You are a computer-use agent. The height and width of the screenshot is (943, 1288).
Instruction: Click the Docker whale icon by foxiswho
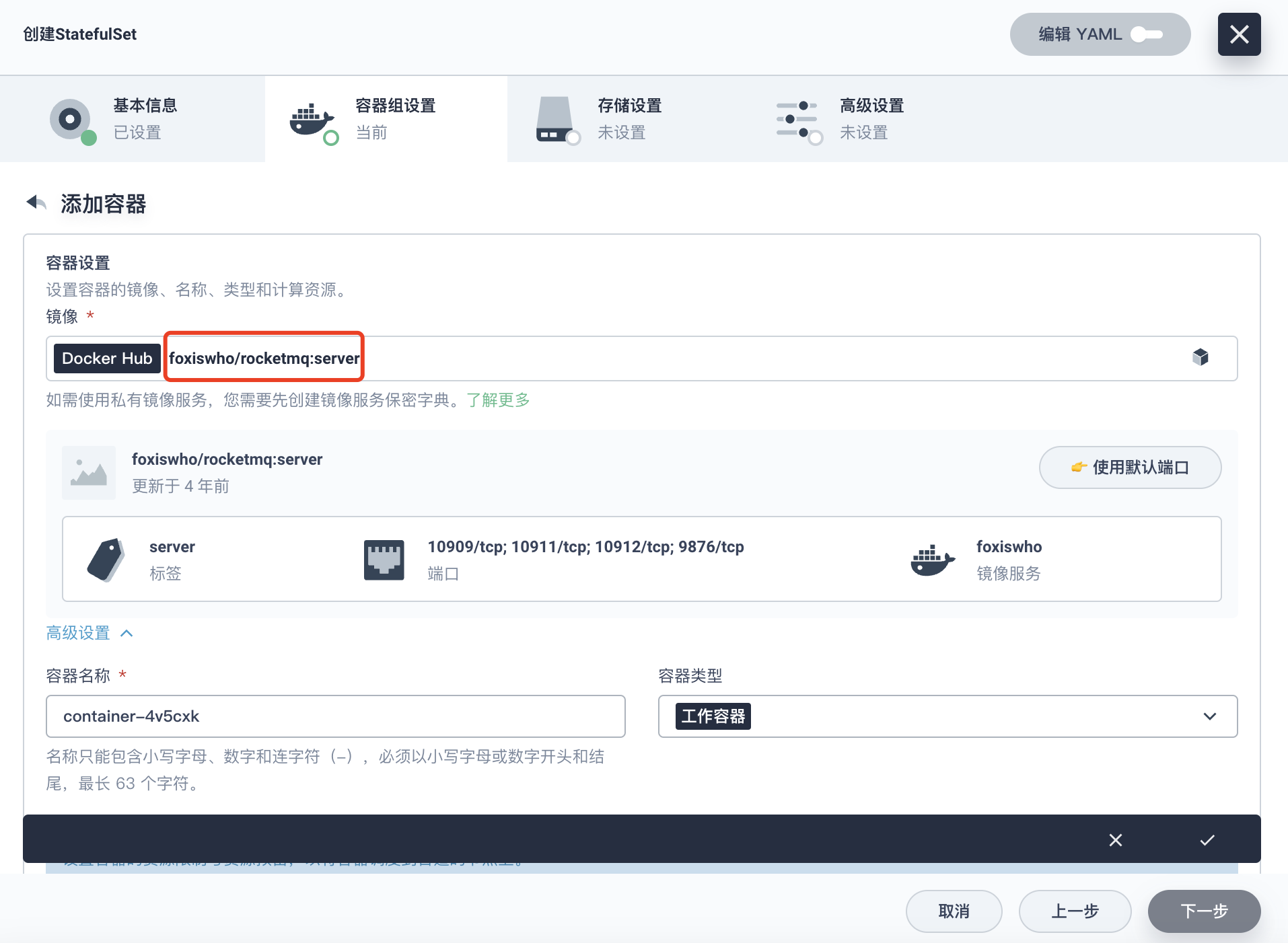click(x=933, y=560)
